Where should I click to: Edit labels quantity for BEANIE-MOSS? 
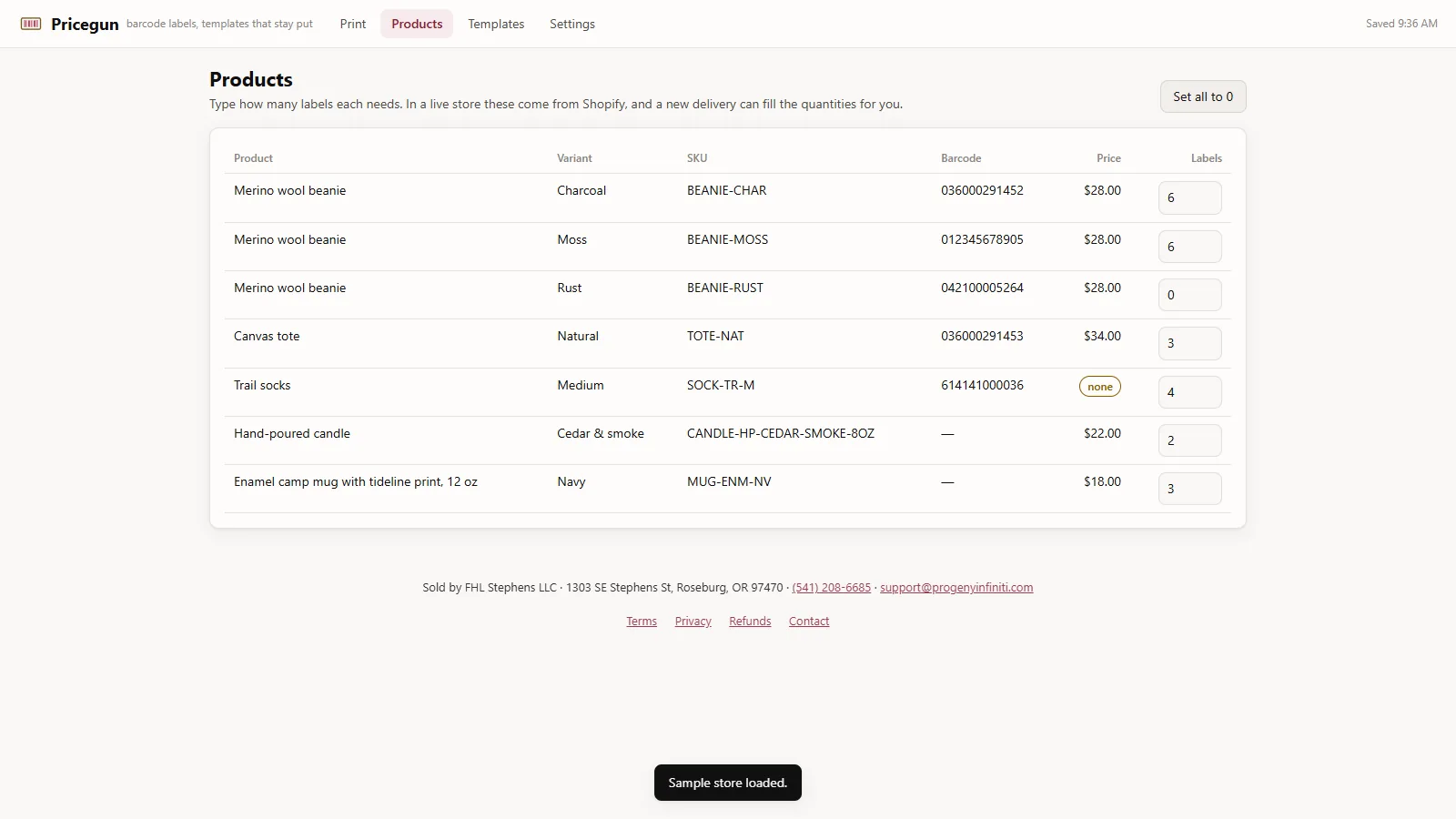click(x=1190, y=247)
